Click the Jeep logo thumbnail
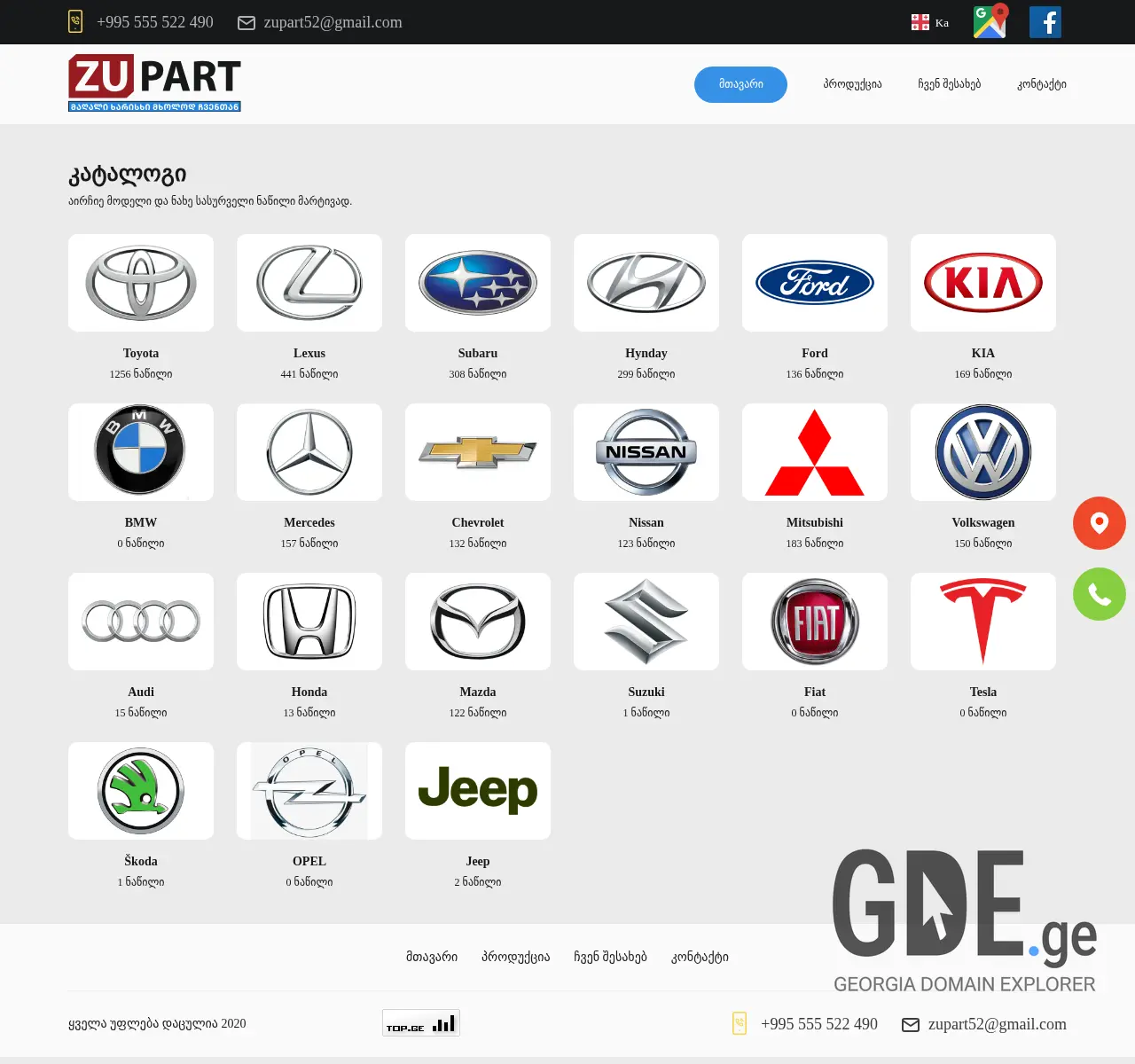This screenshot has height=1064, width=1135. pyautogui.click(x=477, y=790)
